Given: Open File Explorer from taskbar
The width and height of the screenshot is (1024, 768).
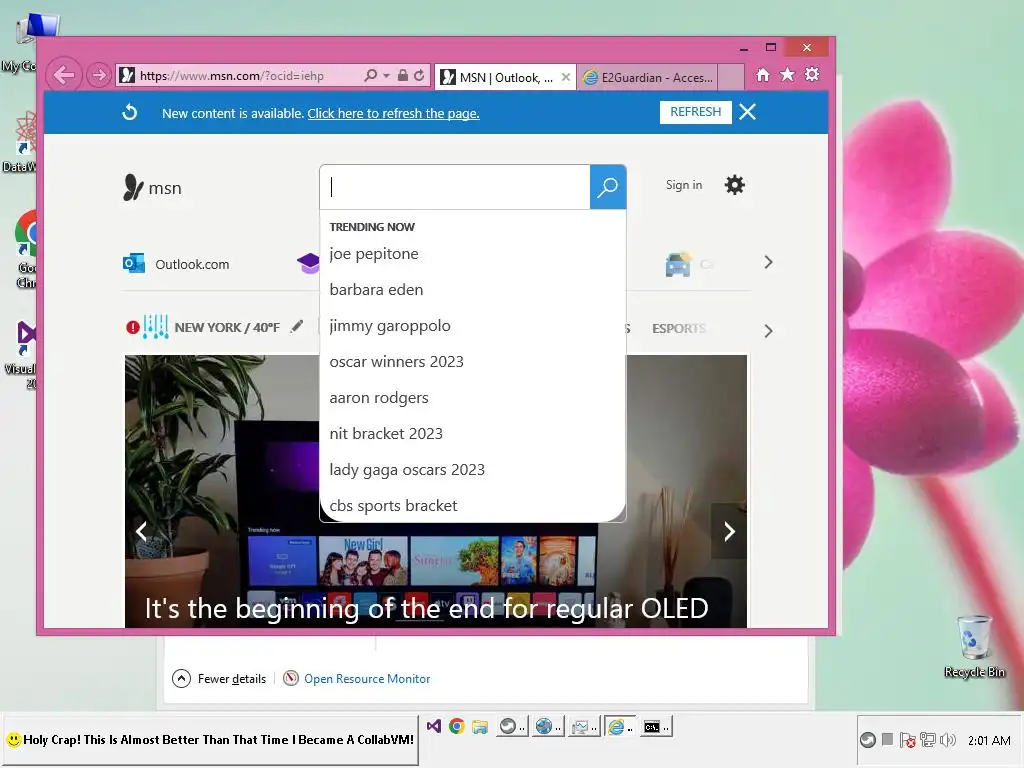Looking at the screenshot, I should [480, 726].
